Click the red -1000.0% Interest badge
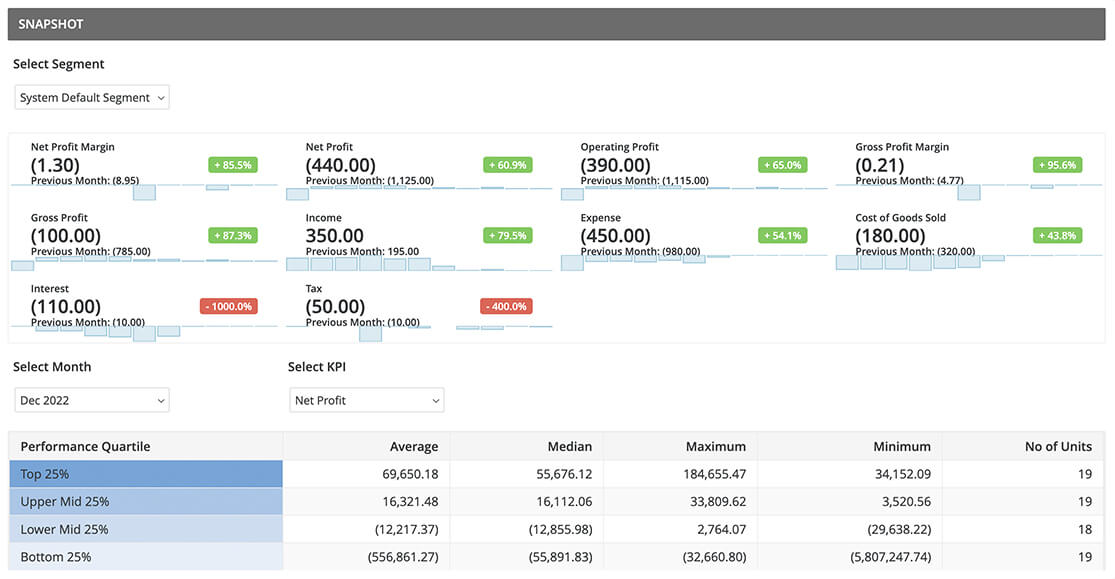This screenshot has height=579, width=1115. tap(229, 307)
